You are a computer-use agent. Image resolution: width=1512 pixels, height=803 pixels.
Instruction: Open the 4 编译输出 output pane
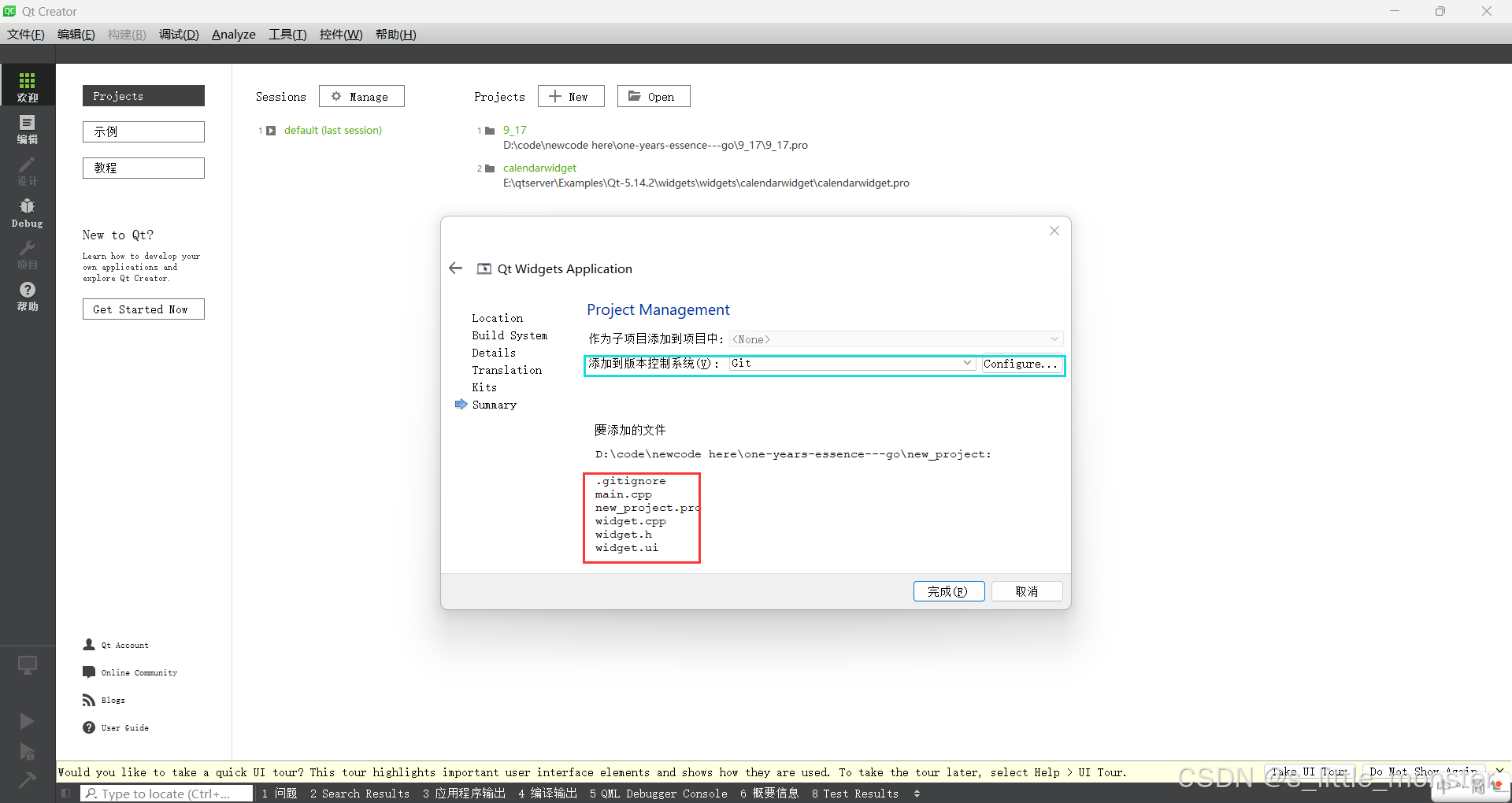548,794
